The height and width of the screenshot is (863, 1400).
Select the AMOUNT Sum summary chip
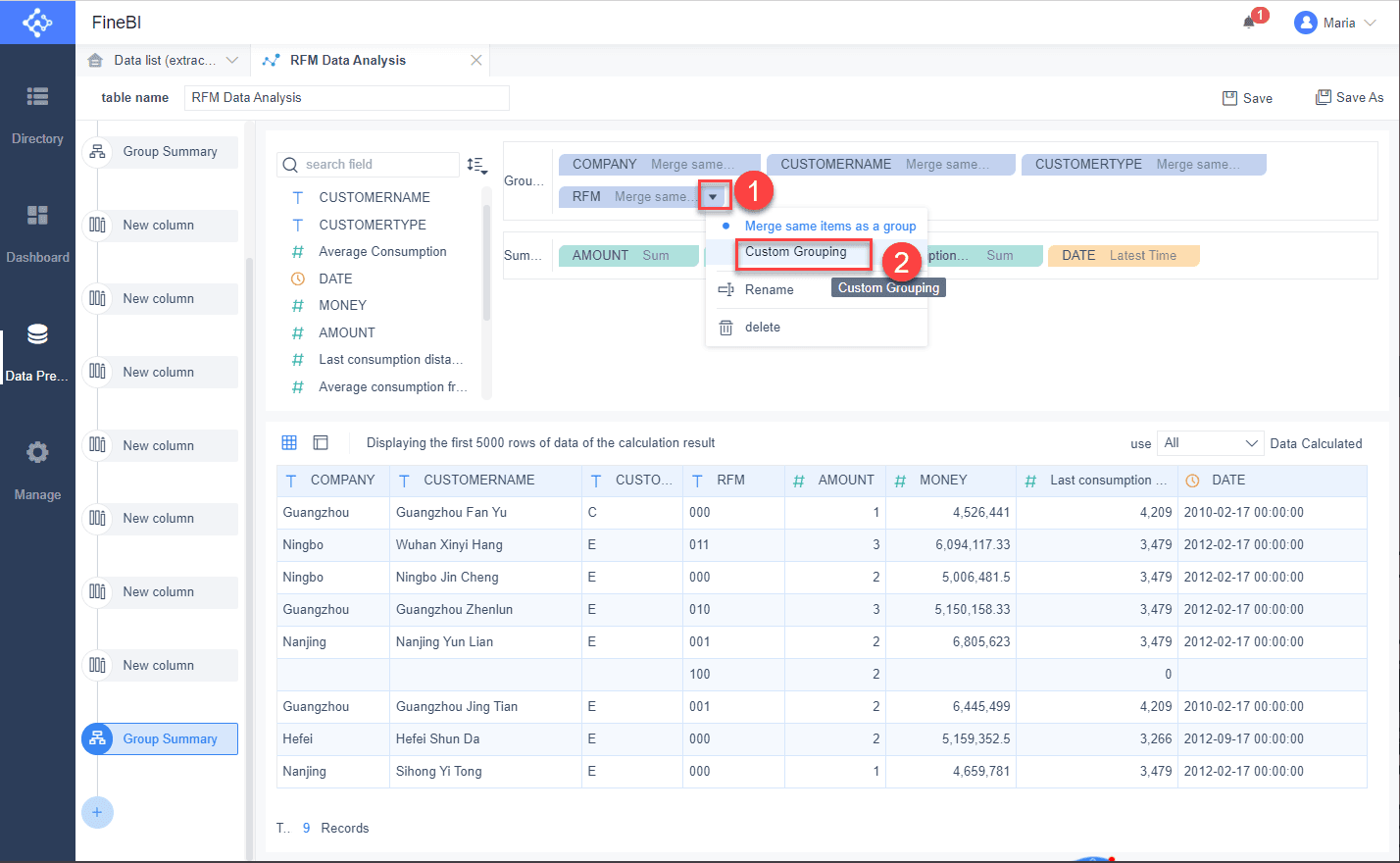[628, 256]
